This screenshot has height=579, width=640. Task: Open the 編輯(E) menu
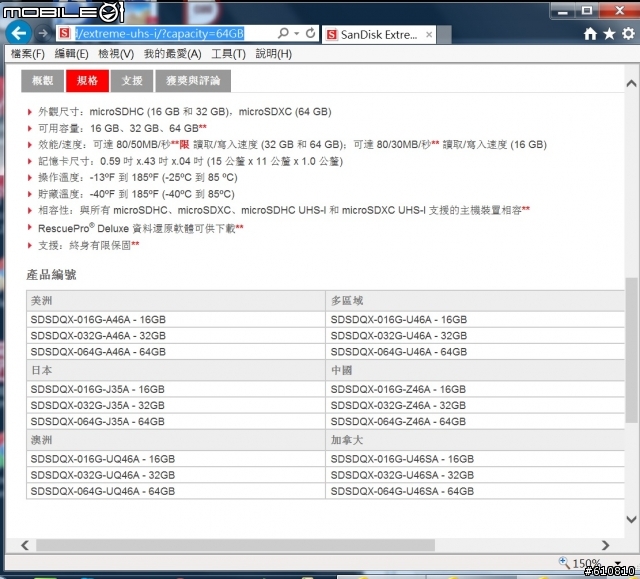[x=71, y=54]
